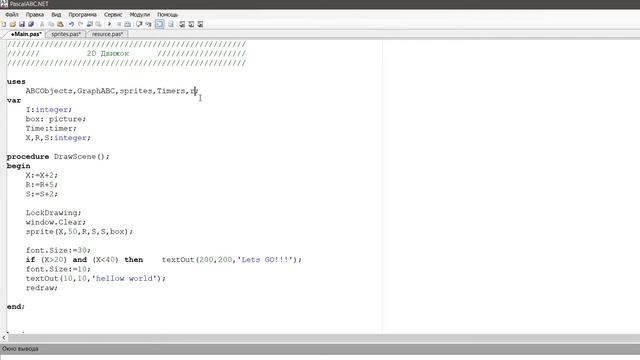Click the 'I:integer;' declaration
Screen dimensions: 640x360
coord(49,110)
